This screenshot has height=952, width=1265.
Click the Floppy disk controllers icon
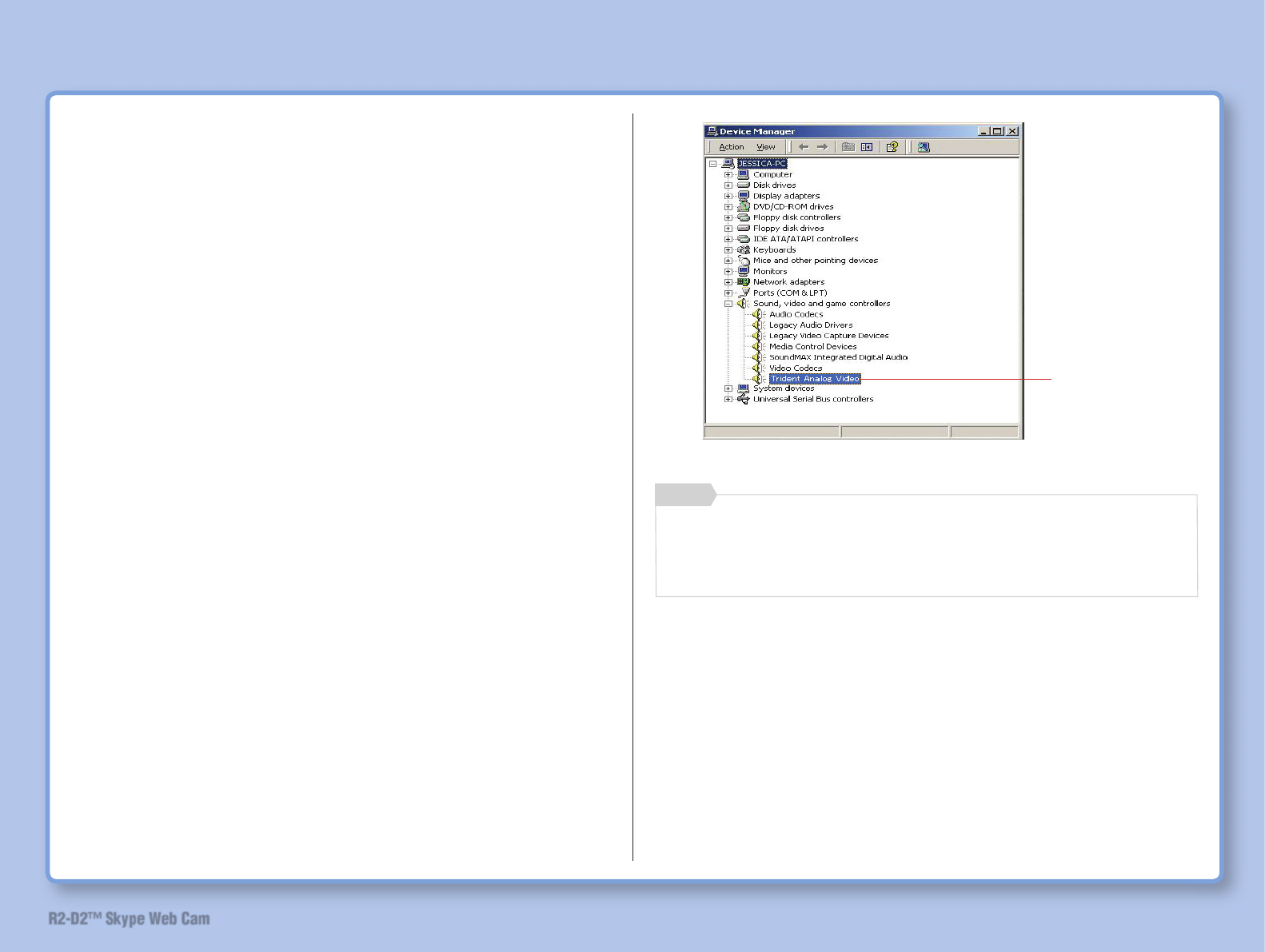pyautogui.click(x=744, y=217)
